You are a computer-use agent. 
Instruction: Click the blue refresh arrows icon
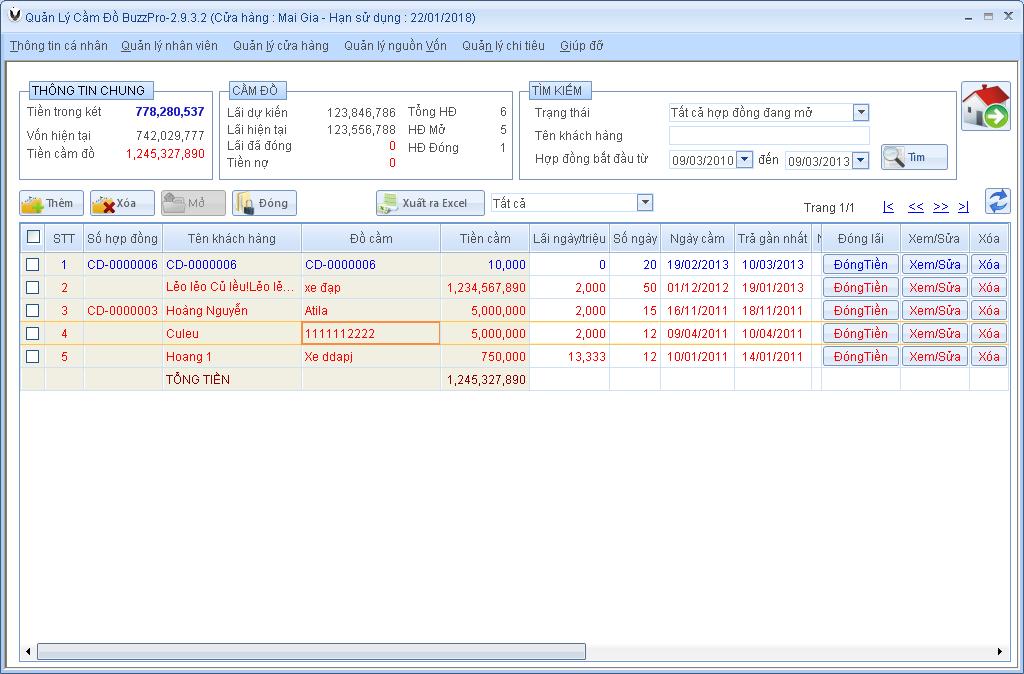997,201
